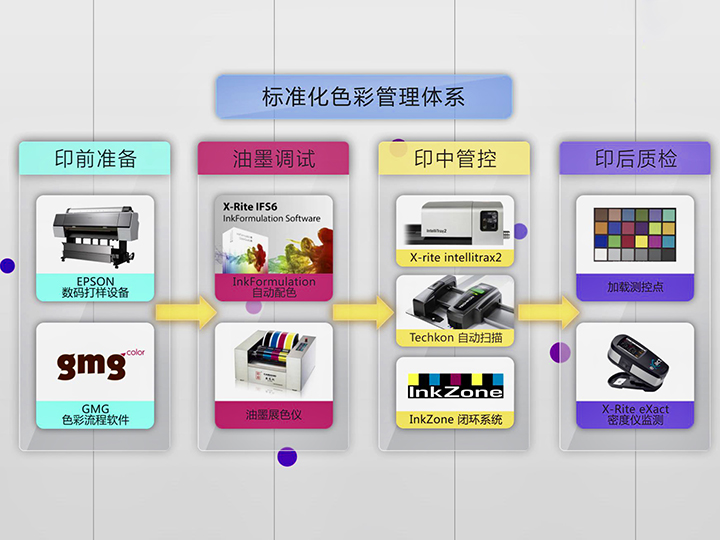The image size is (720, 540).
Task: Click the InkZone logo image
Action: [x=455, y=384]
